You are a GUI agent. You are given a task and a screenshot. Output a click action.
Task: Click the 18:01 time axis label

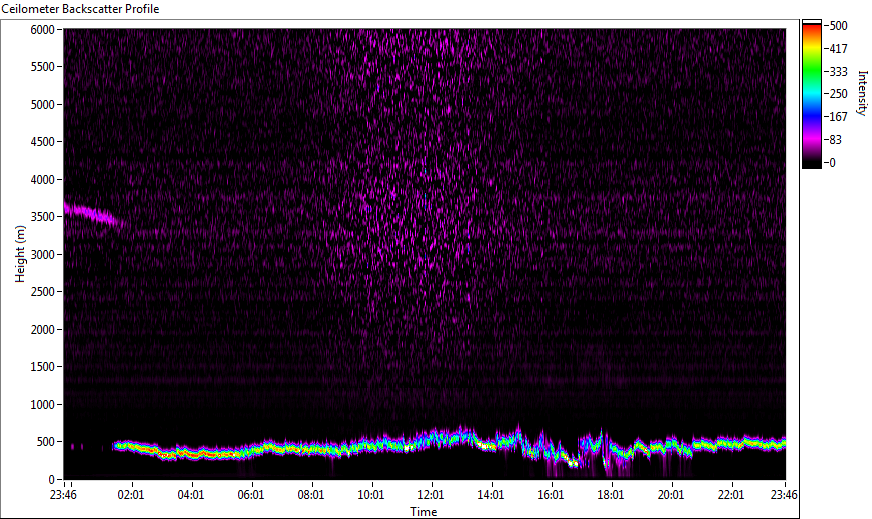[611, 495]
